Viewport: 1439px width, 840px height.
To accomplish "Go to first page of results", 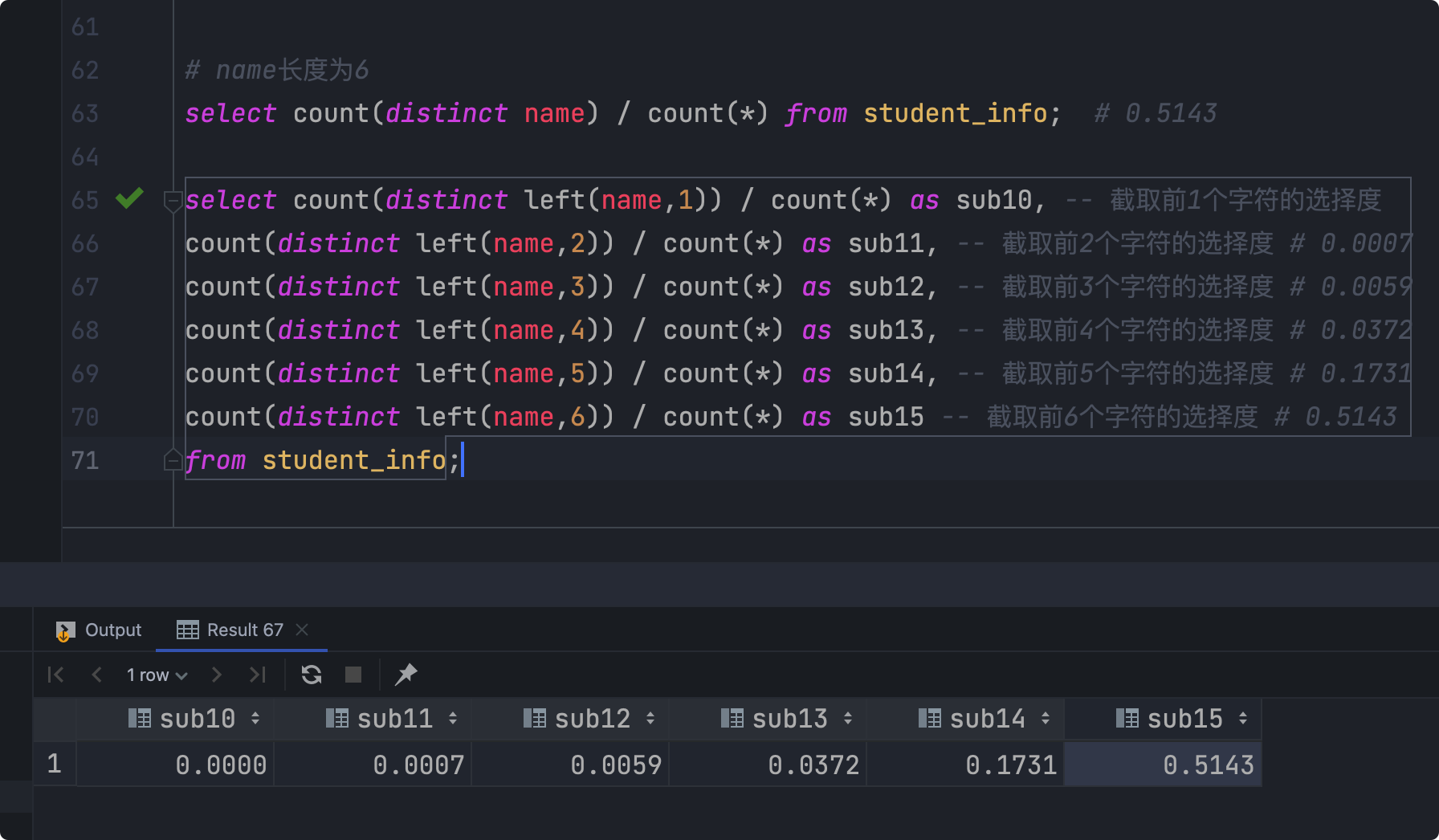I will (55, 675).
